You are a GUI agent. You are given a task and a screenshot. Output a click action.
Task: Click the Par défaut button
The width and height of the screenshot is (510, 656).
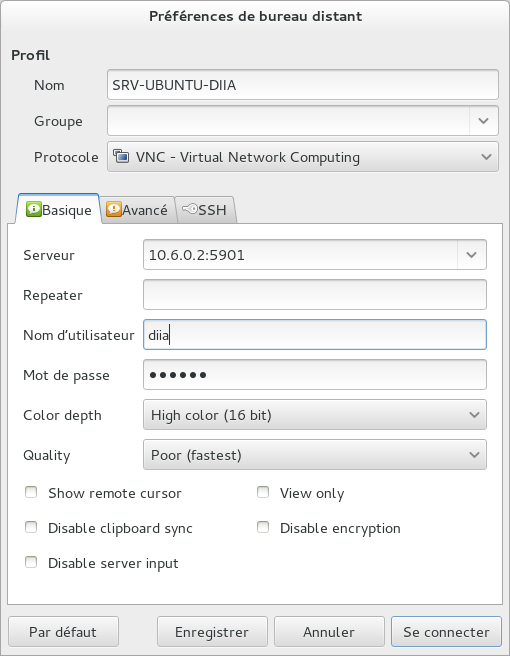63,632
